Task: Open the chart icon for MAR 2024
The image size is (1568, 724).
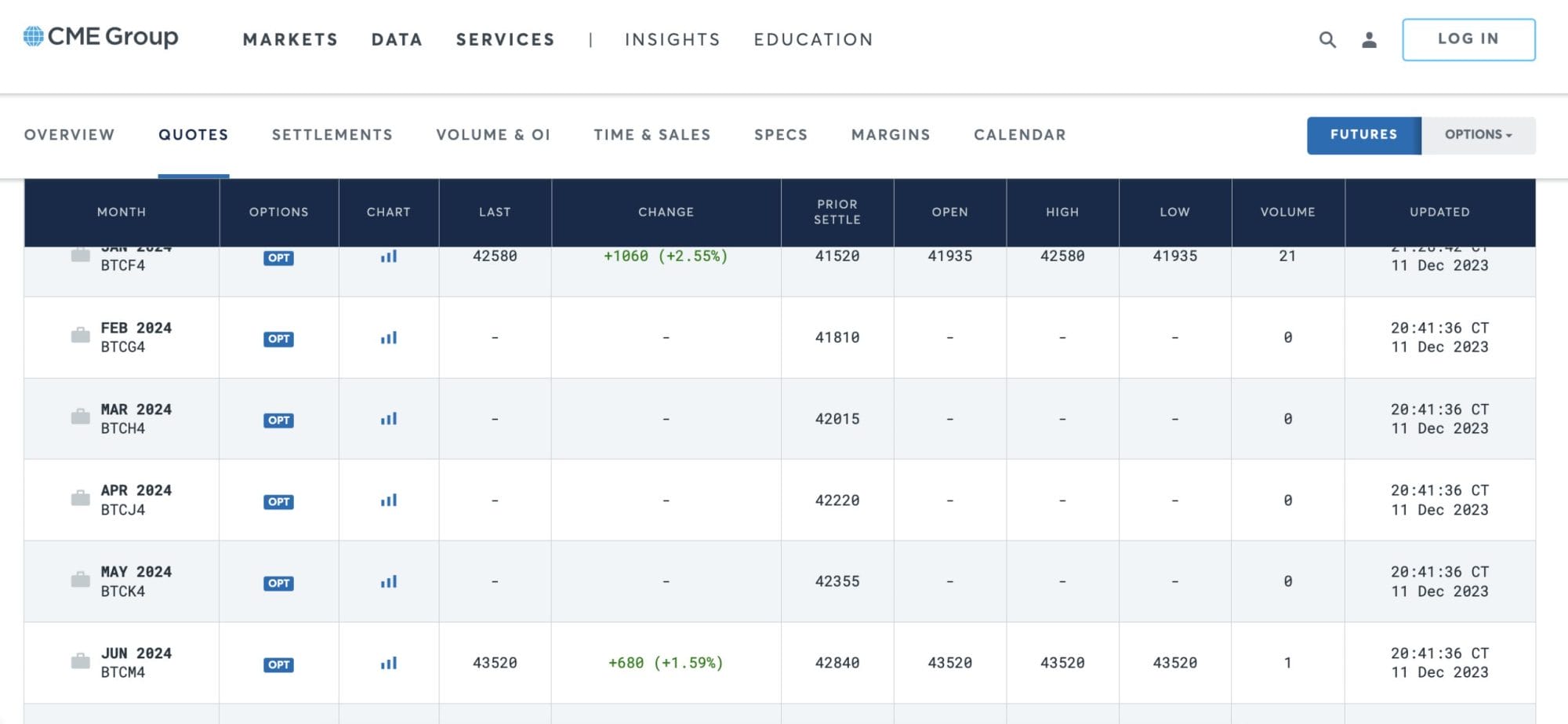Action: coord(389,420)
